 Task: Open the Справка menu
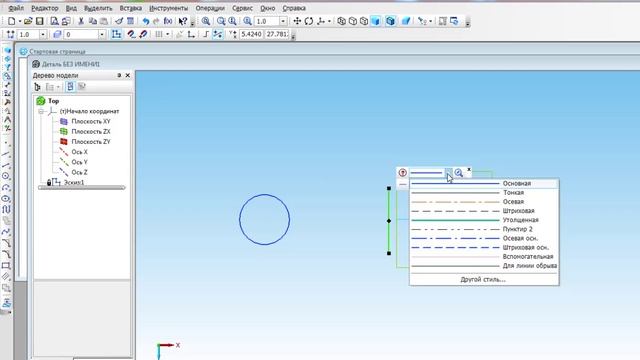coord(294,8)
